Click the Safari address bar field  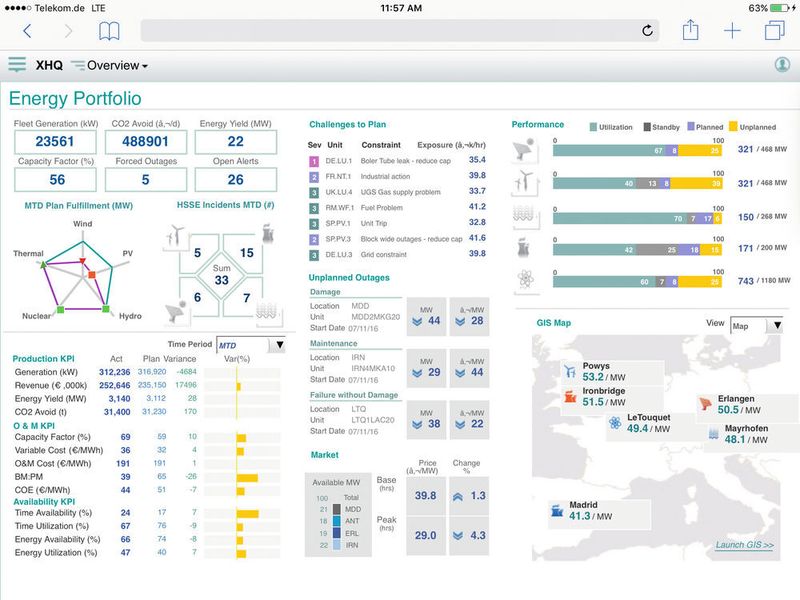coord(399,31)
